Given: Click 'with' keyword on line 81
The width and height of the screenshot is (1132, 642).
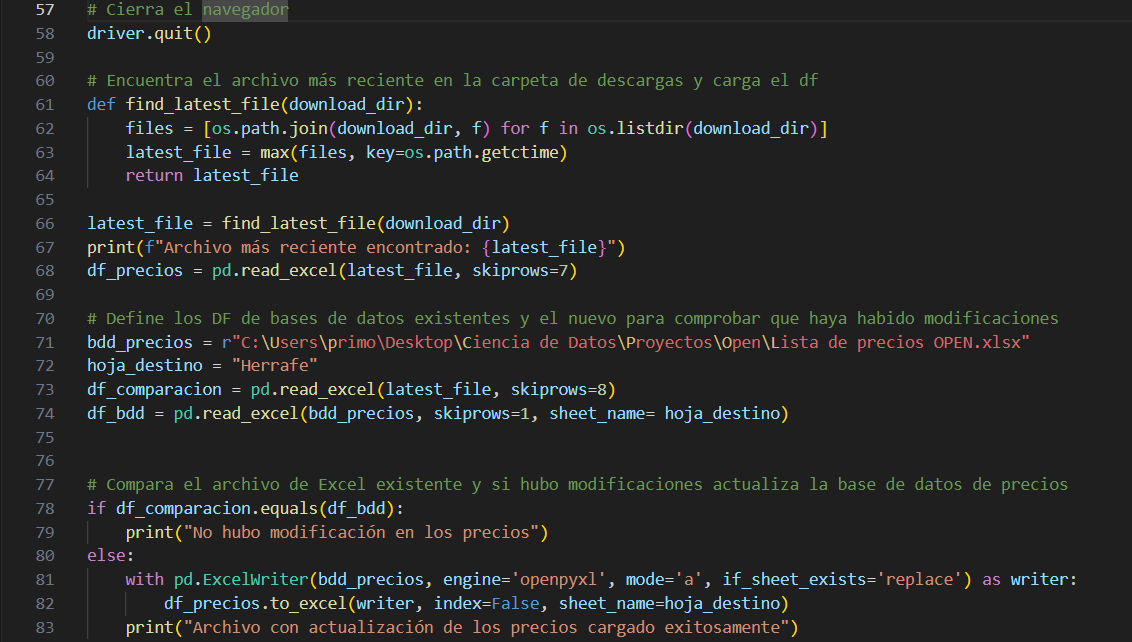Looking at the screenshot, I should tap(144, 580).
